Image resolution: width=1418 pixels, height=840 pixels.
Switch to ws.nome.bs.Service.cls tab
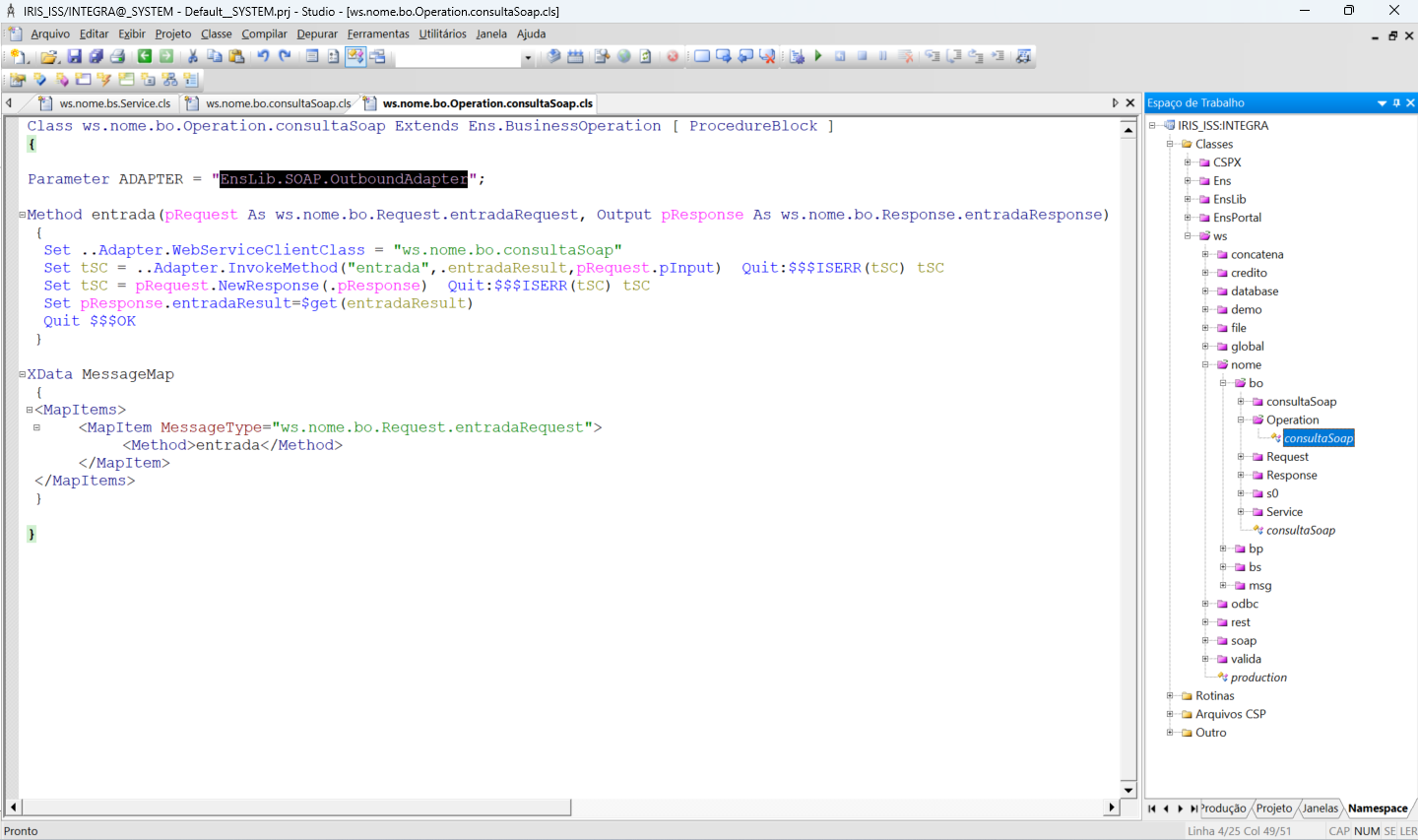click(114, 103)
